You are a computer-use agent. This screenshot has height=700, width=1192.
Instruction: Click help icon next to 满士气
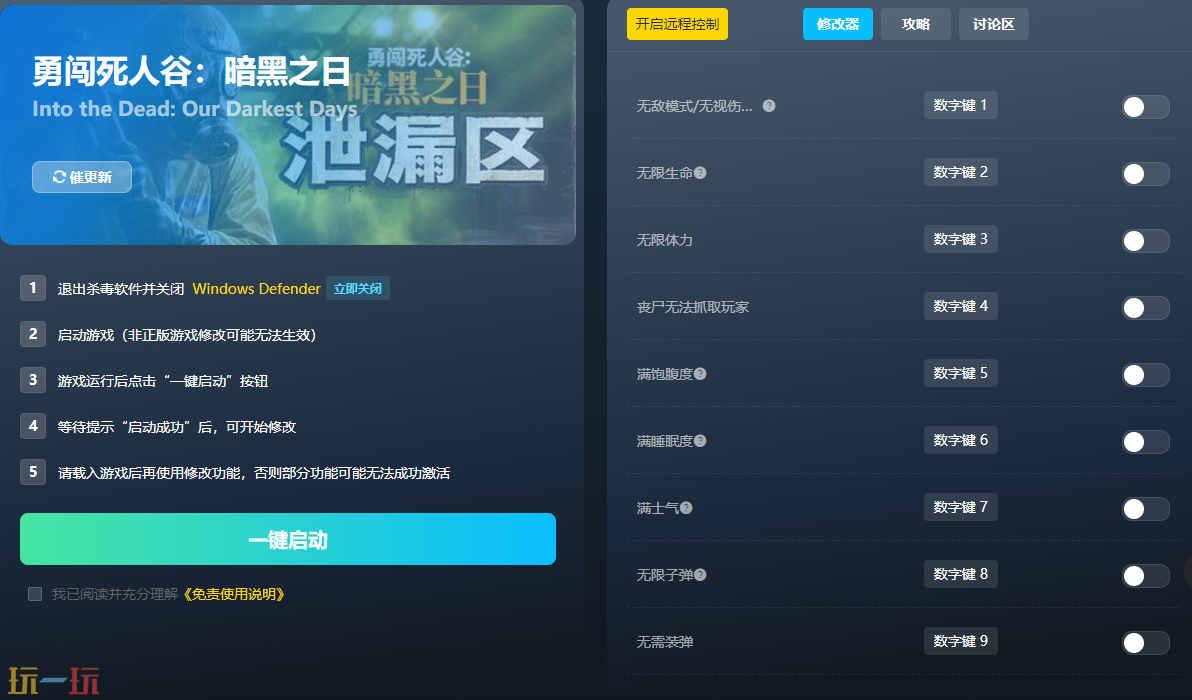(686, 508)
